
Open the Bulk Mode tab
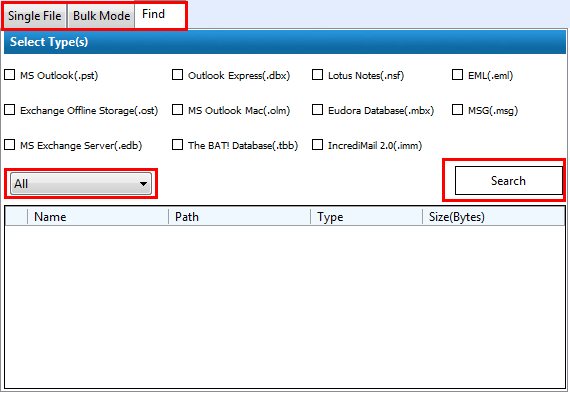[101, 16]
